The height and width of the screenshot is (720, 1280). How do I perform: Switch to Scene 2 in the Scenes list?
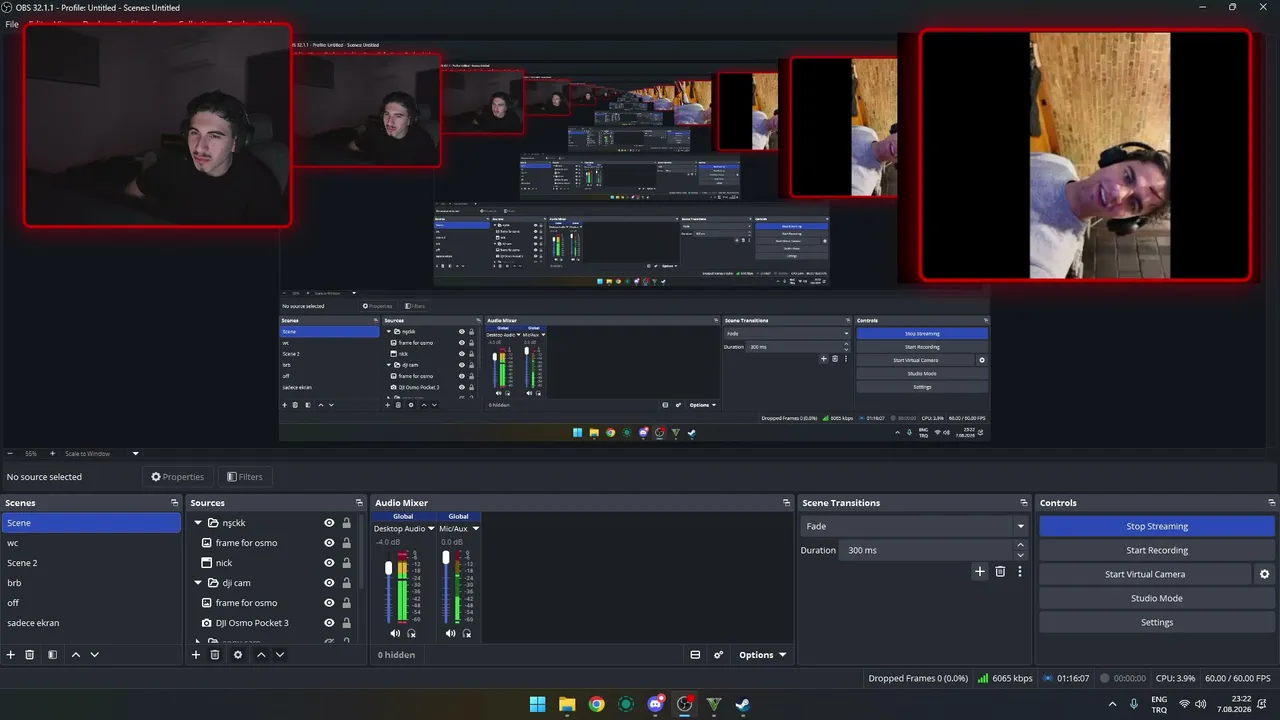[91, 563]
